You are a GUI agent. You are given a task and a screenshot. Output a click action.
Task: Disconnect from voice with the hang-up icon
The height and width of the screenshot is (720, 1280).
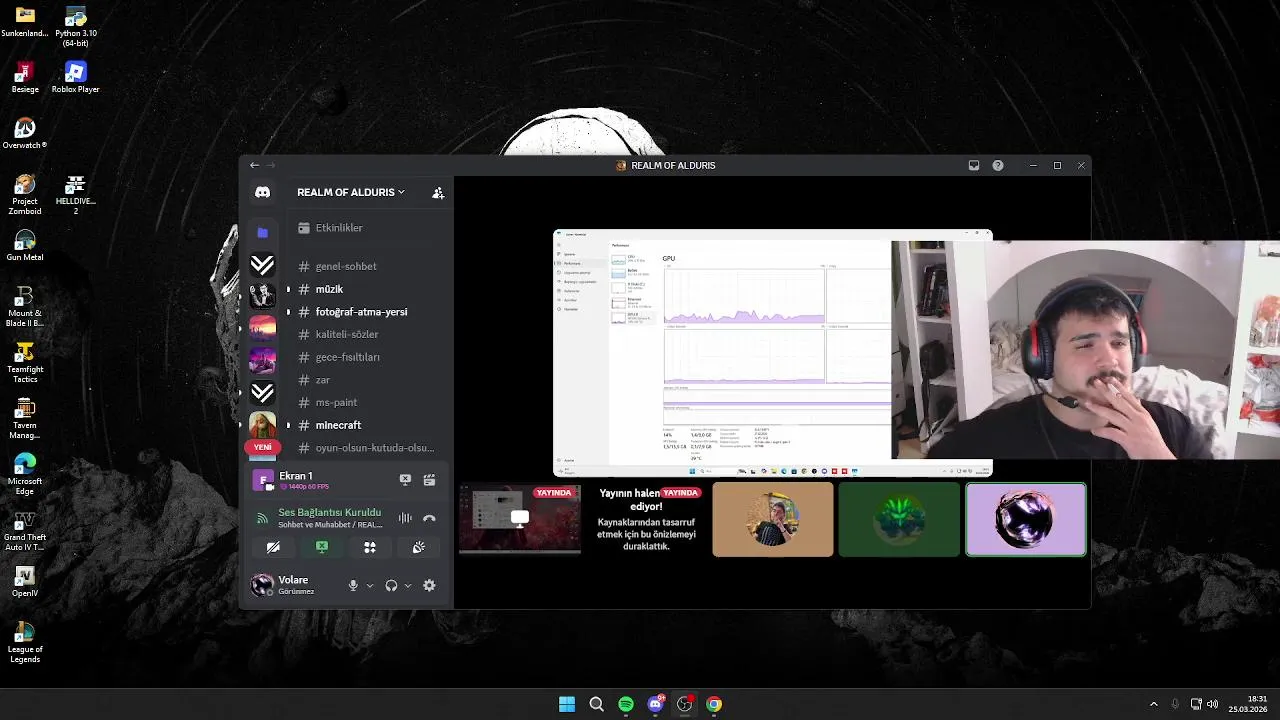tap(429, 518)
